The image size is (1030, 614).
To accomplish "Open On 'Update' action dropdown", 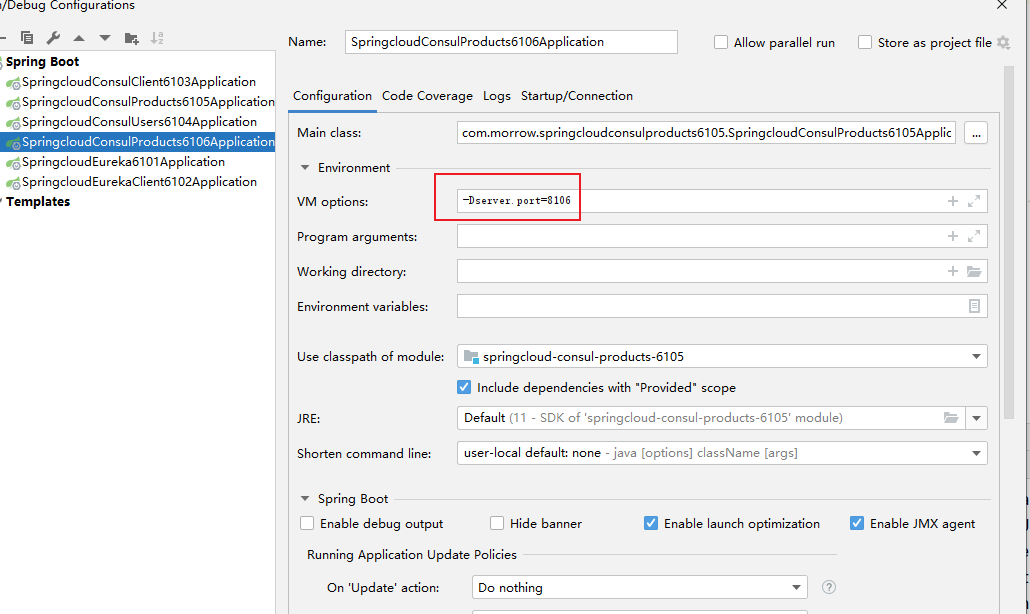I will 639,587.
